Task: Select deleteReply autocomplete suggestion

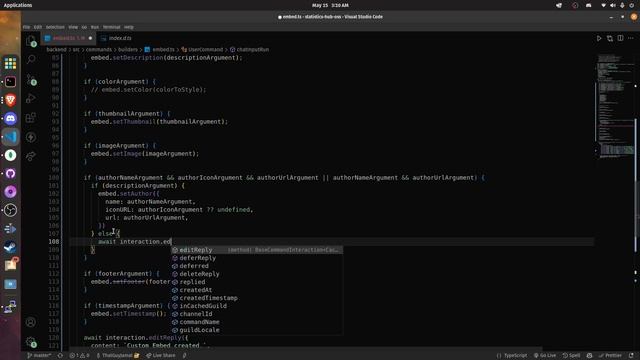Action: (x=257, y=274)
